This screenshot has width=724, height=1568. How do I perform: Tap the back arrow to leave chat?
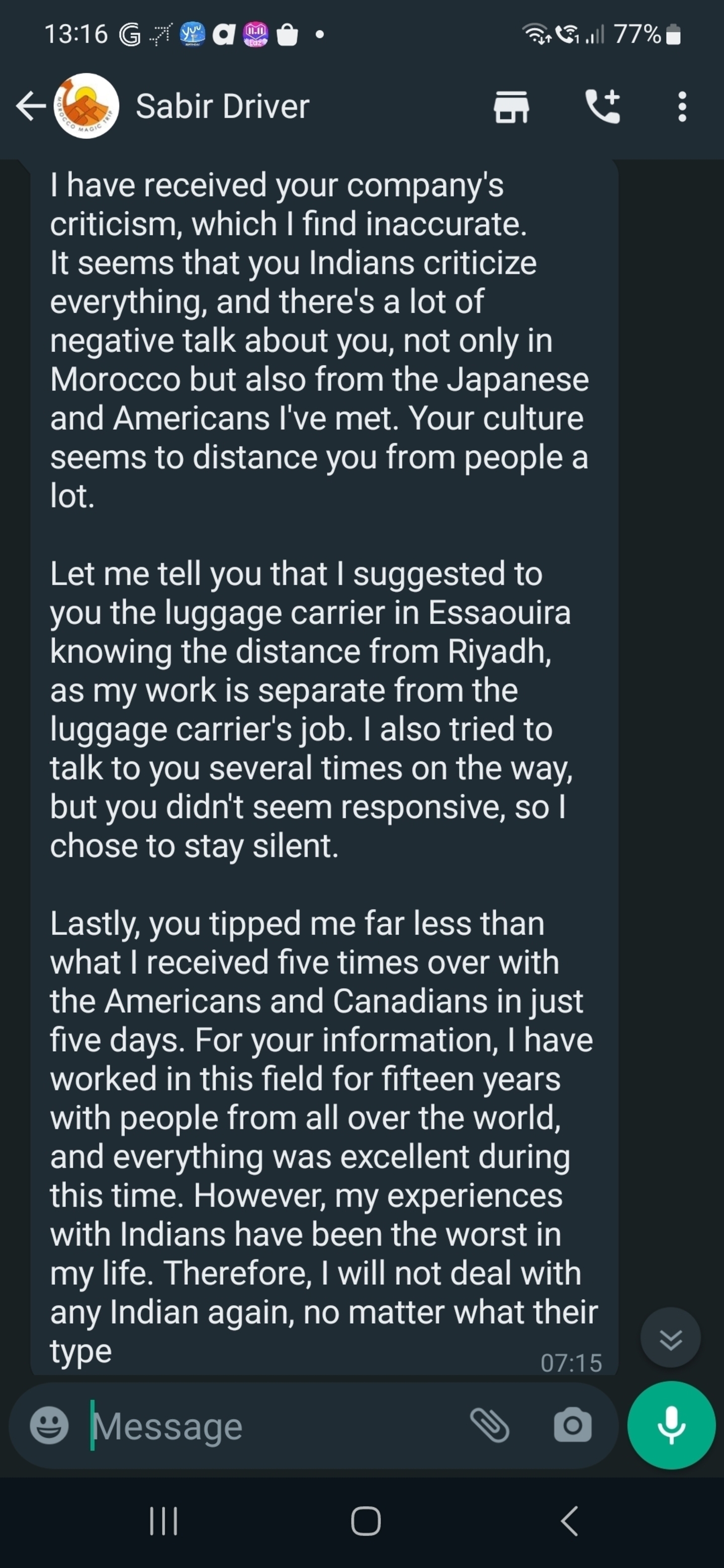click(31, 107)
